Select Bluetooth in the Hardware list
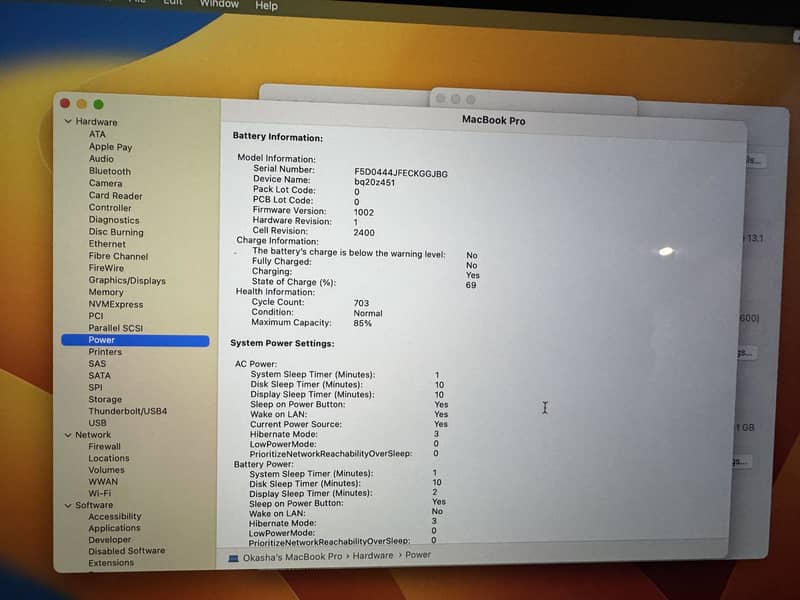Viewport: 800px width, 600px height. tap(109, 171)
